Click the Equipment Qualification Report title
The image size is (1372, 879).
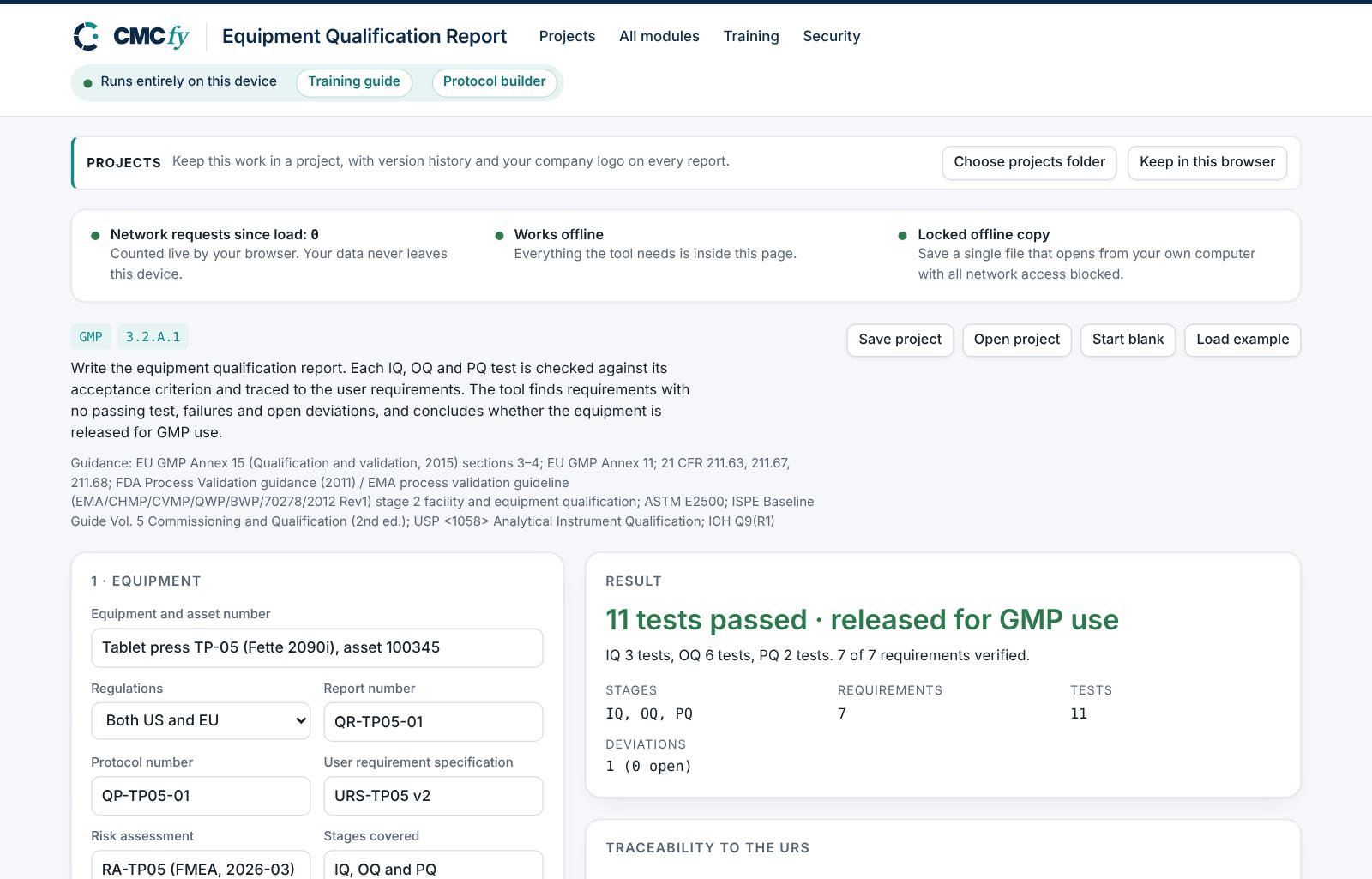tap(364, 36)
